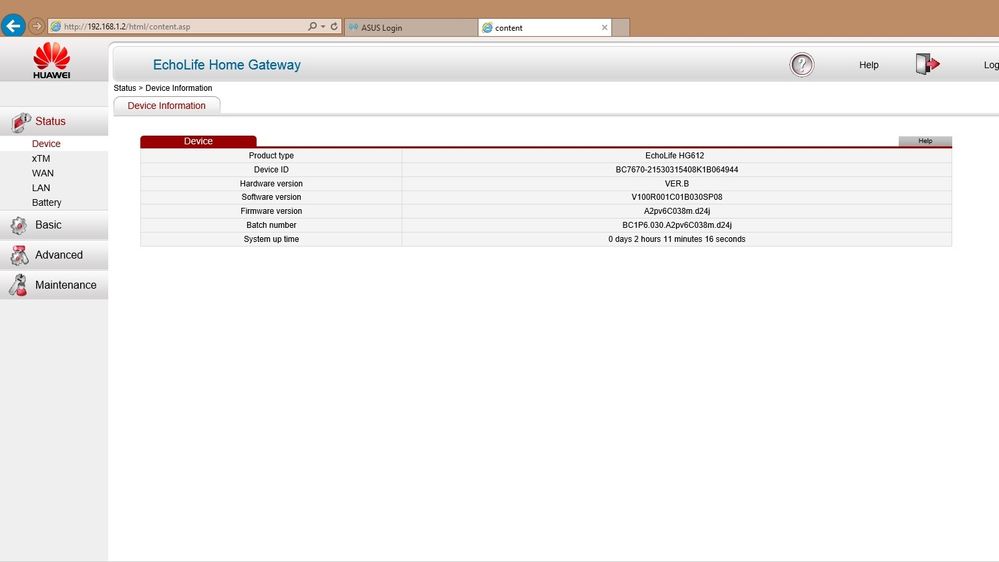Click software version V100R001C01B030SP08

pos(677,197)
